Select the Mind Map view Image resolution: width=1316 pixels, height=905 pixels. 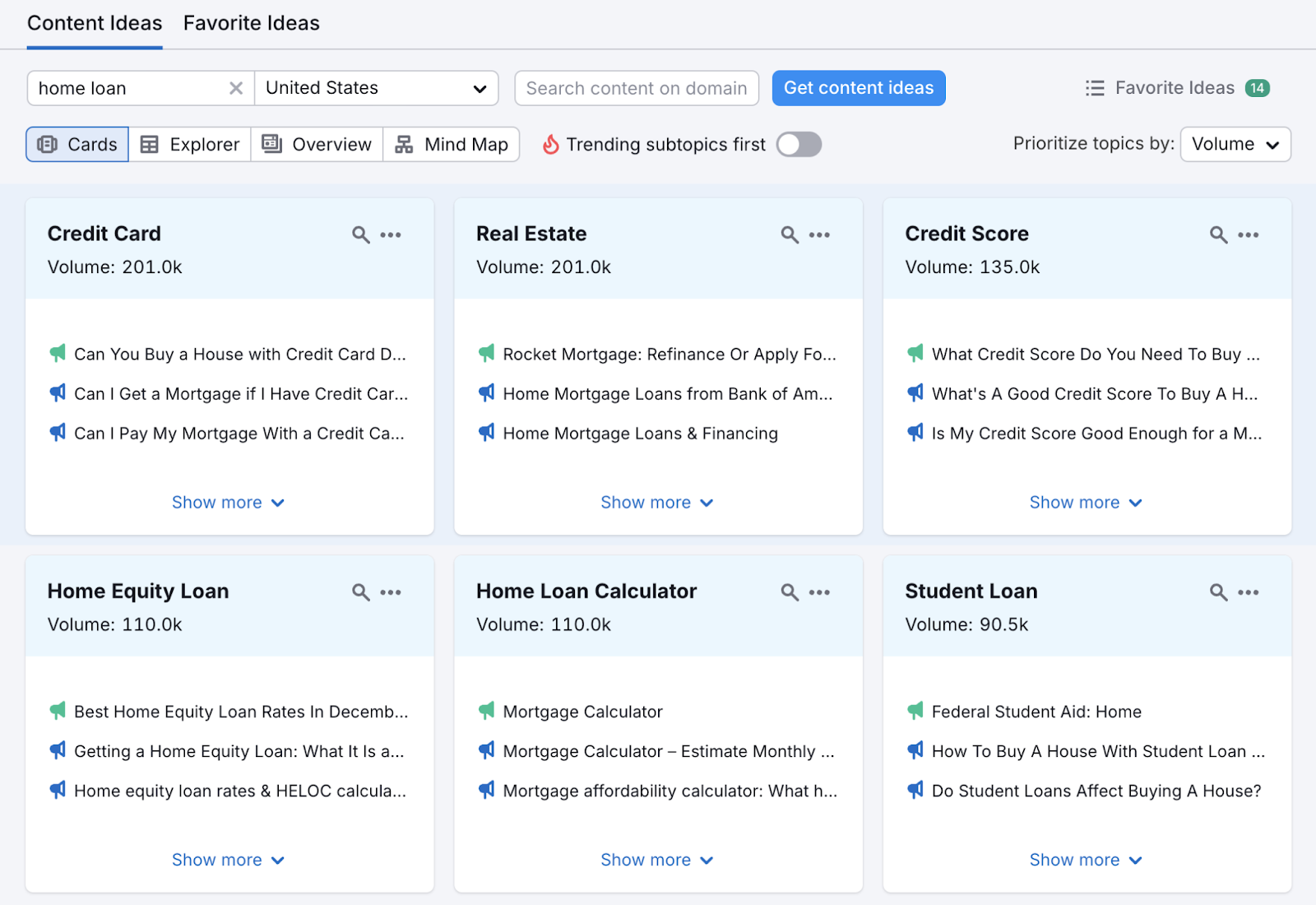tap(452, 145)
